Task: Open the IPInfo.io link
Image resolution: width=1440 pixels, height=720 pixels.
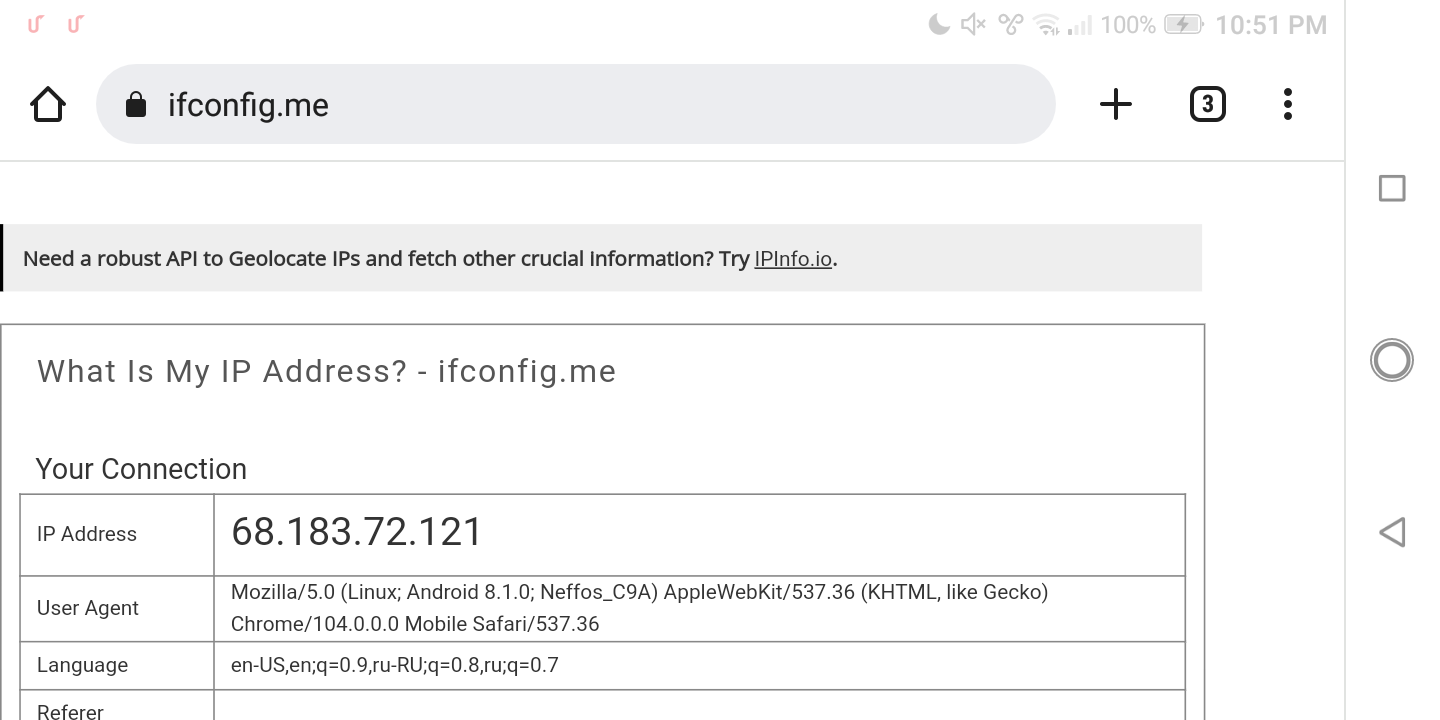Action: click(x=793, y=259)
